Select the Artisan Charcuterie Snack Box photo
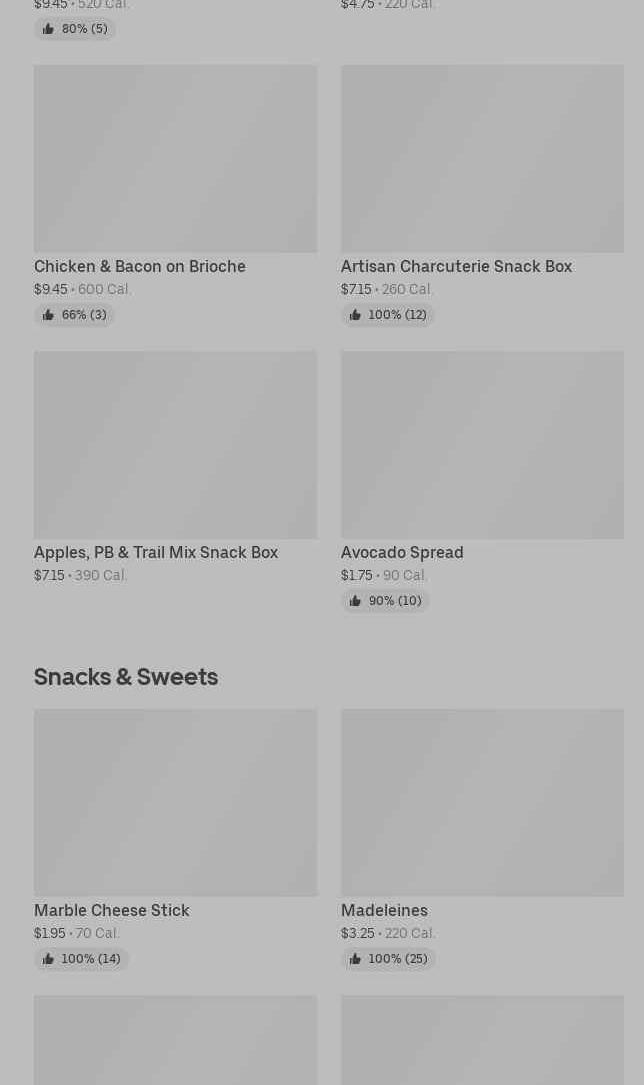The width and height of the screenshot is (644, 1085). [x=482, y=159]
